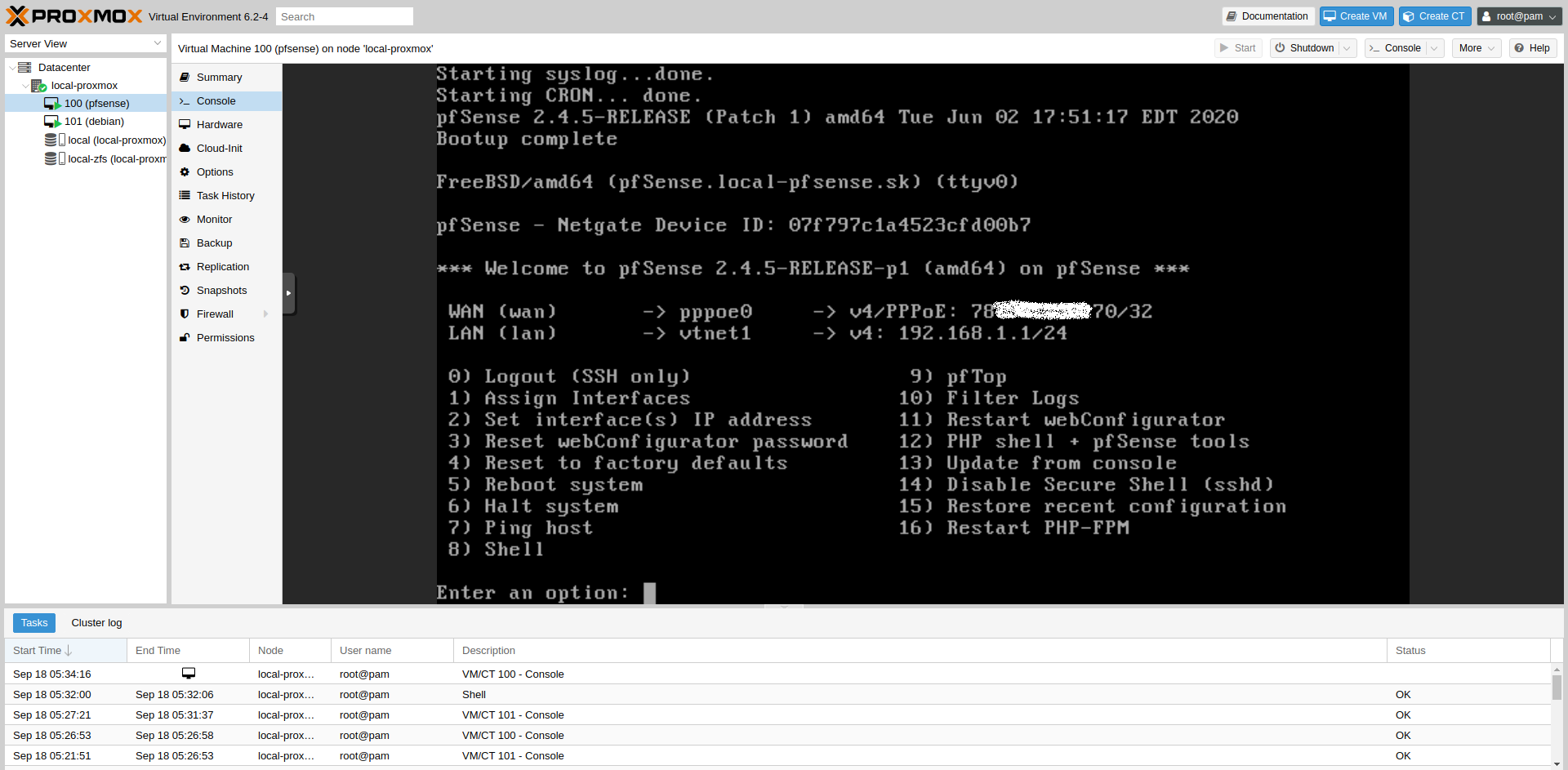The width and height of the screenshot is (1568, 770).
Task: Click the Console prompt icon in sidebar
Action: (185, 101)
